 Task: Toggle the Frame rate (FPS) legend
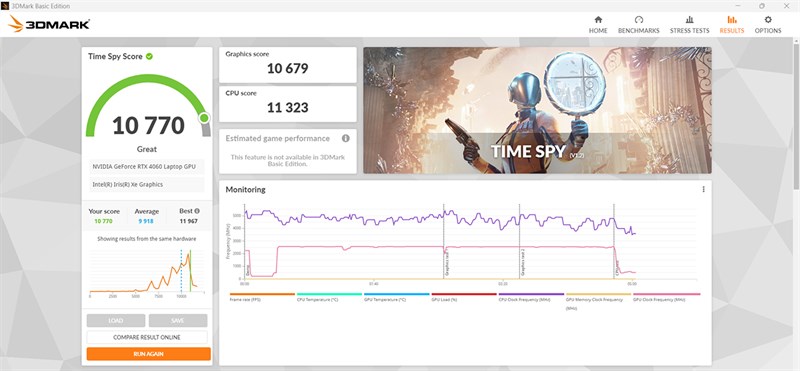[x=262, y=297]
